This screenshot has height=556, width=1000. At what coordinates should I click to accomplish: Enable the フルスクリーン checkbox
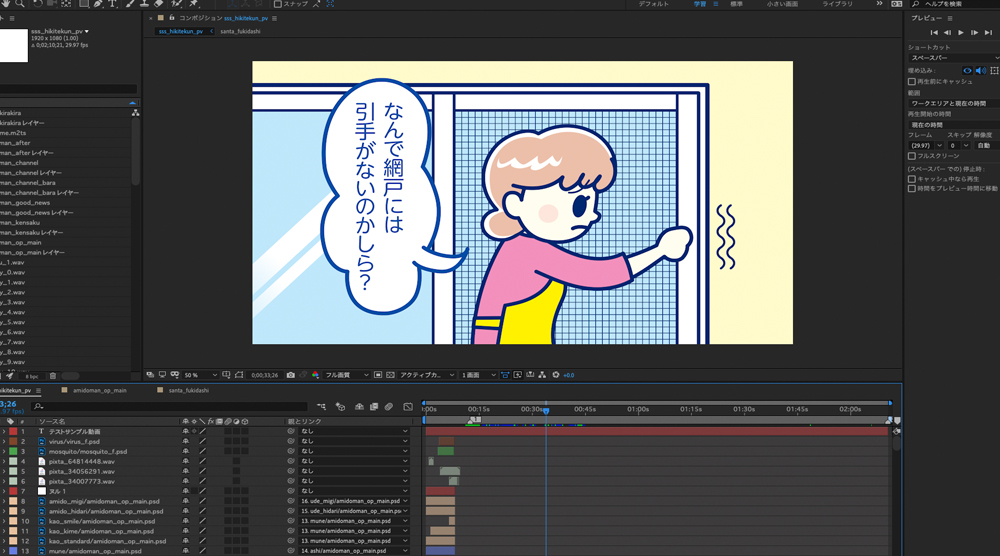pyautogui.click(x=912, y=156)
